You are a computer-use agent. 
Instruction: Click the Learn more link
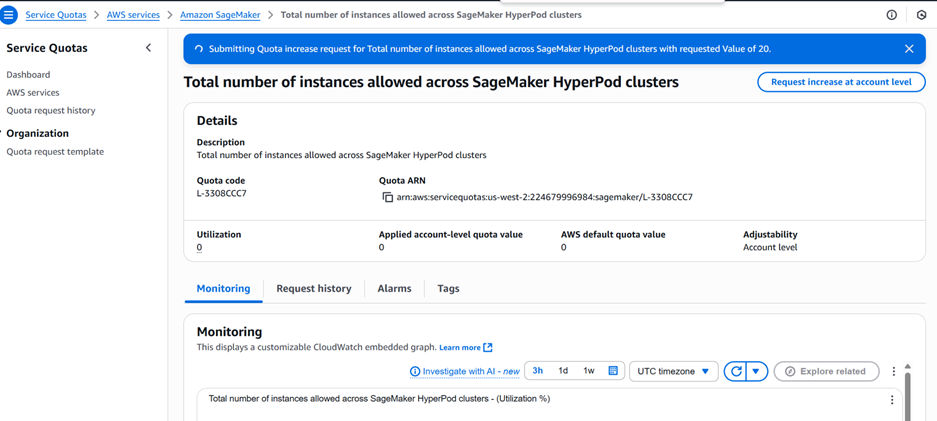pyautogui.click(x=460, y=347)
